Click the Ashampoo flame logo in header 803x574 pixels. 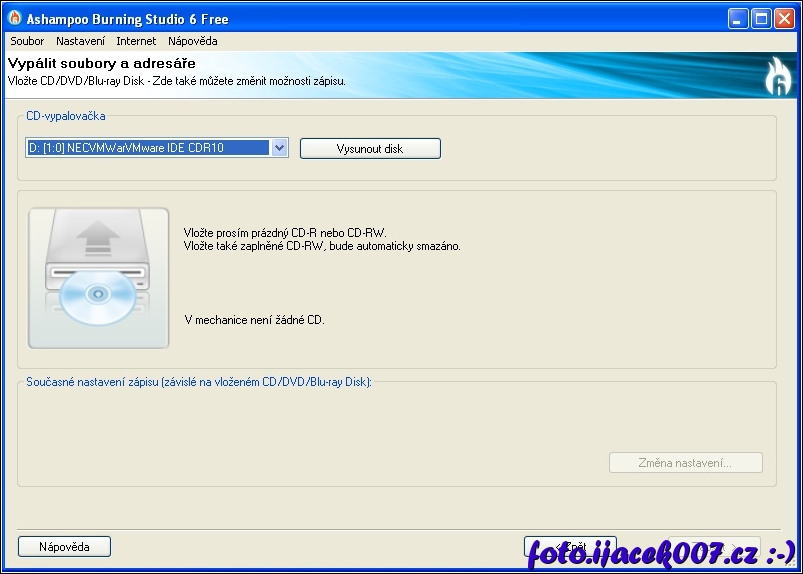click(x=777, y=77)
